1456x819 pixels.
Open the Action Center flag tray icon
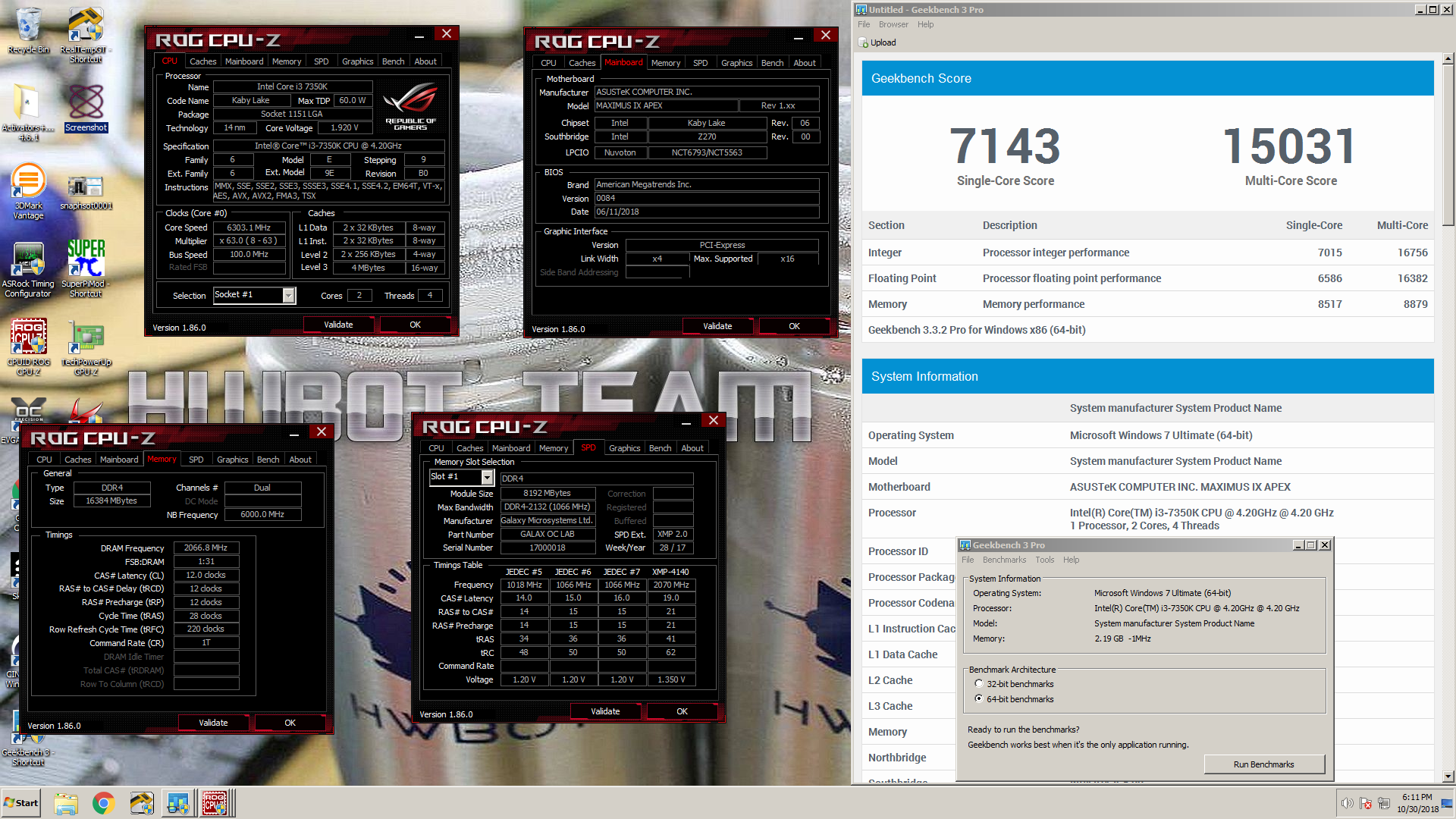point(1365,803)
